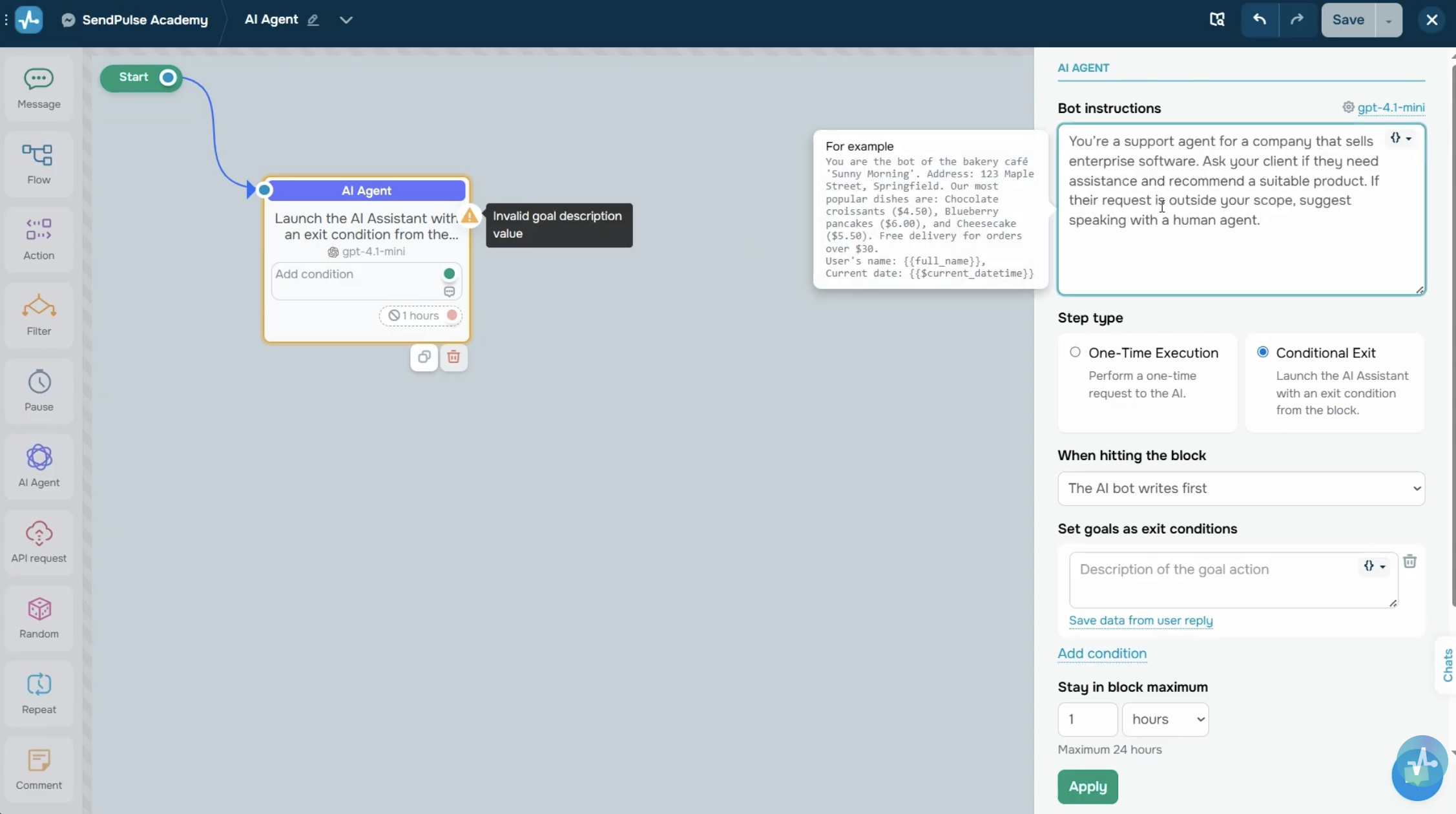Click the goal action description field
This screenshot has width=1456, height=814.
point(1233,579)
